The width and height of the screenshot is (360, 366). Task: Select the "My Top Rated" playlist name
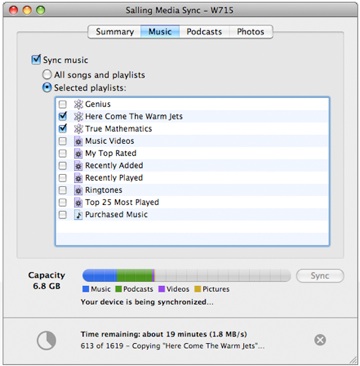111,153
